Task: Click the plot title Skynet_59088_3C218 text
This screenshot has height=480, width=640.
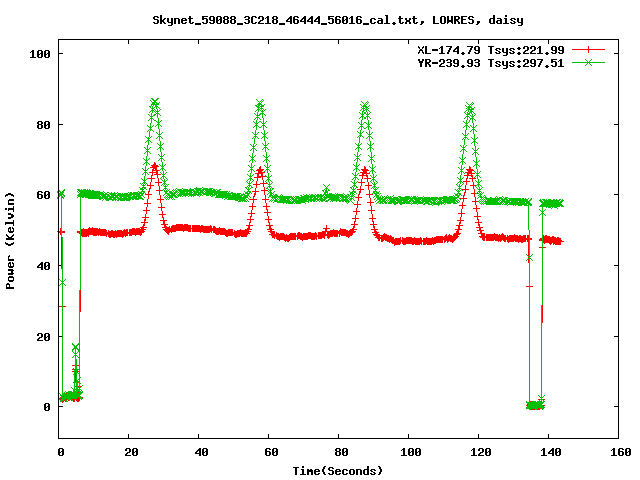Action: click(338, 20)
